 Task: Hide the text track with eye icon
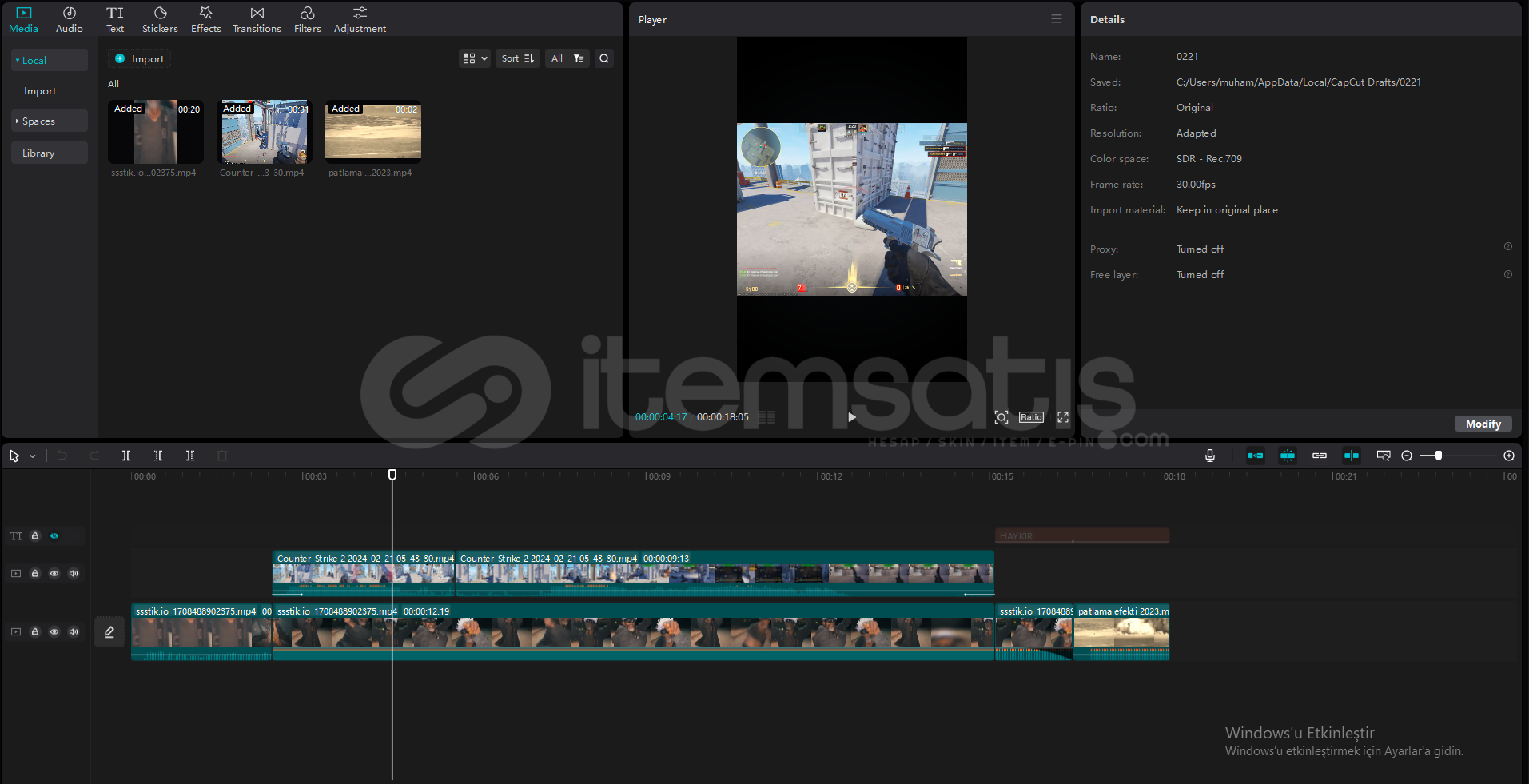(x=54, y=536)
